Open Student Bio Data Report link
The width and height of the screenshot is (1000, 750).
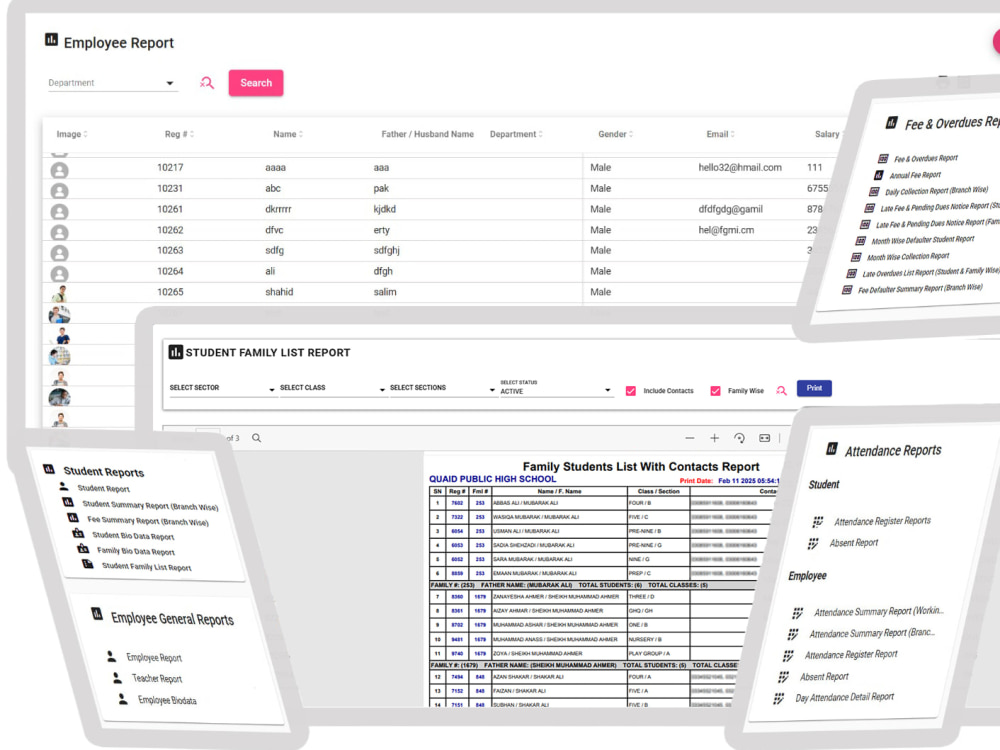133,536
